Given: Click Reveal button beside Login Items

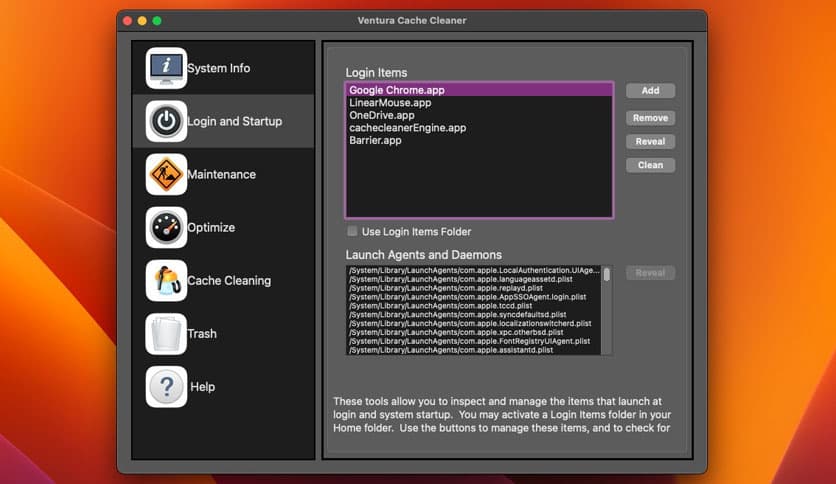Looking at the screenshot, I should [650, 141].
